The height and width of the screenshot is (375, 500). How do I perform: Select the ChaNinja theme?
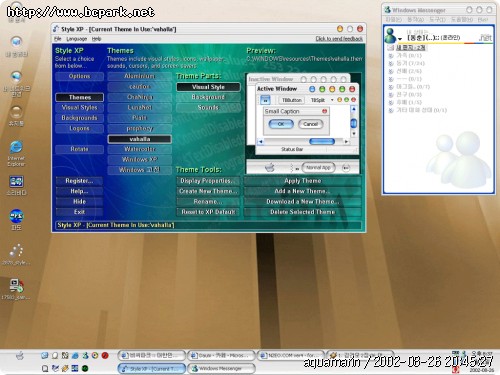click(x=140, y=97)
